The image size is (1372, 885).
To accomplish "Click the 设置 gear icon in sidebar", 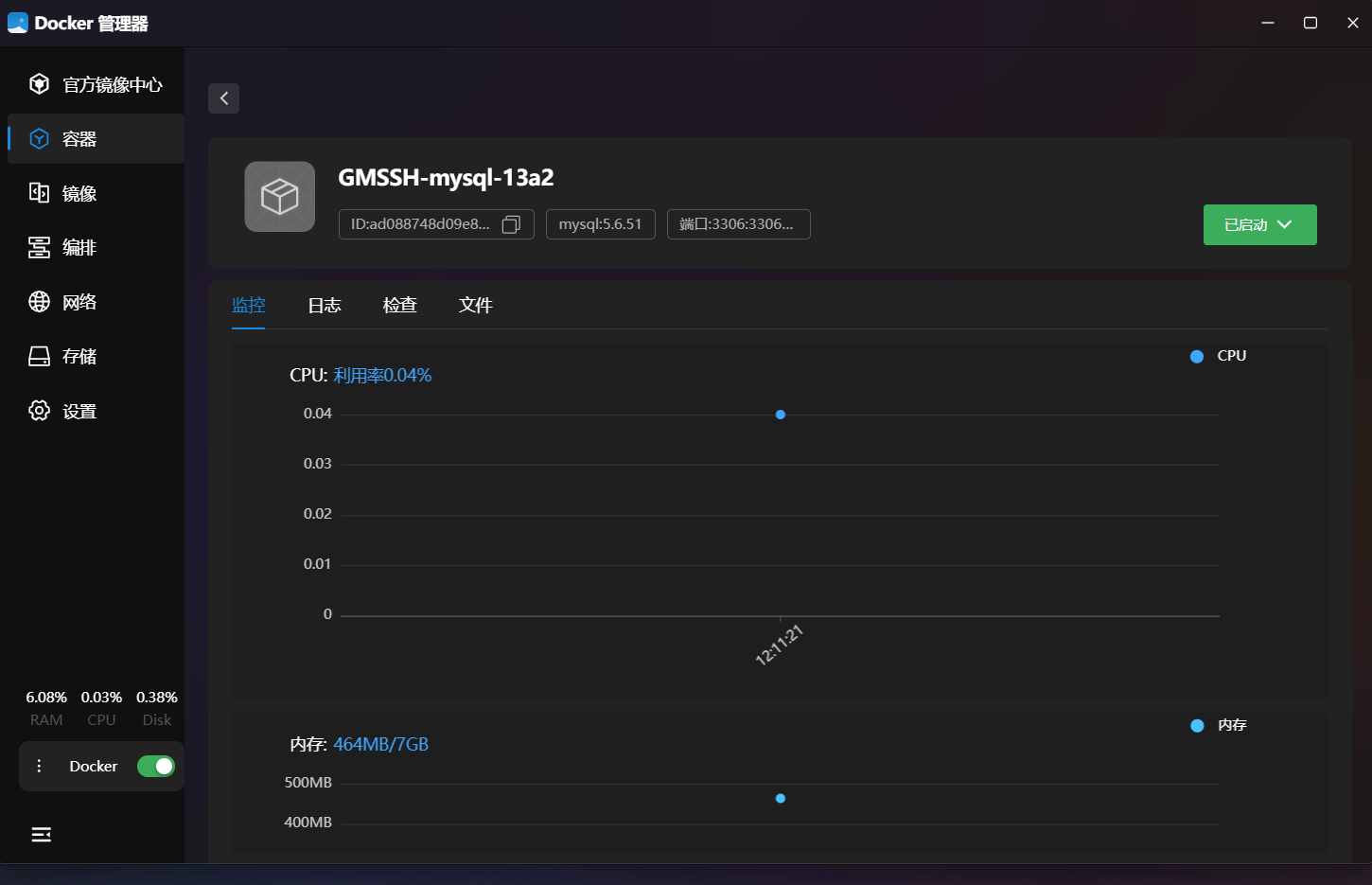I will [x=39, y=411].
